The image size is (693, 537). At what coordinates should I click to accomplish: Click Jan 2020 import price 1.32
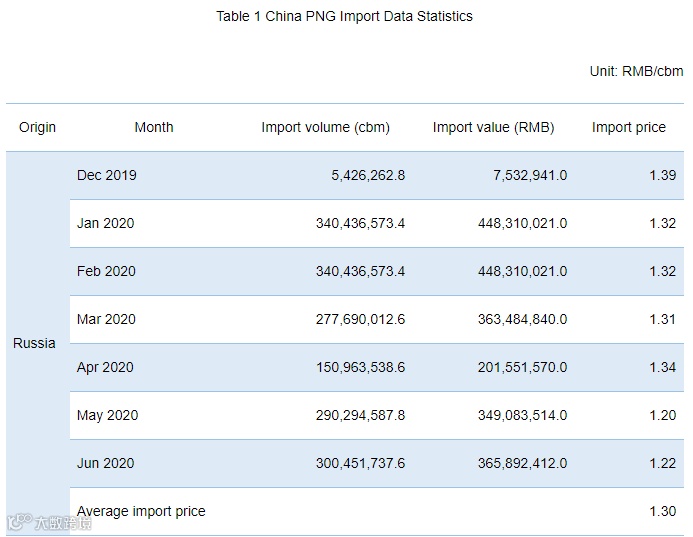pyautogui.click(x=663, y=223)
